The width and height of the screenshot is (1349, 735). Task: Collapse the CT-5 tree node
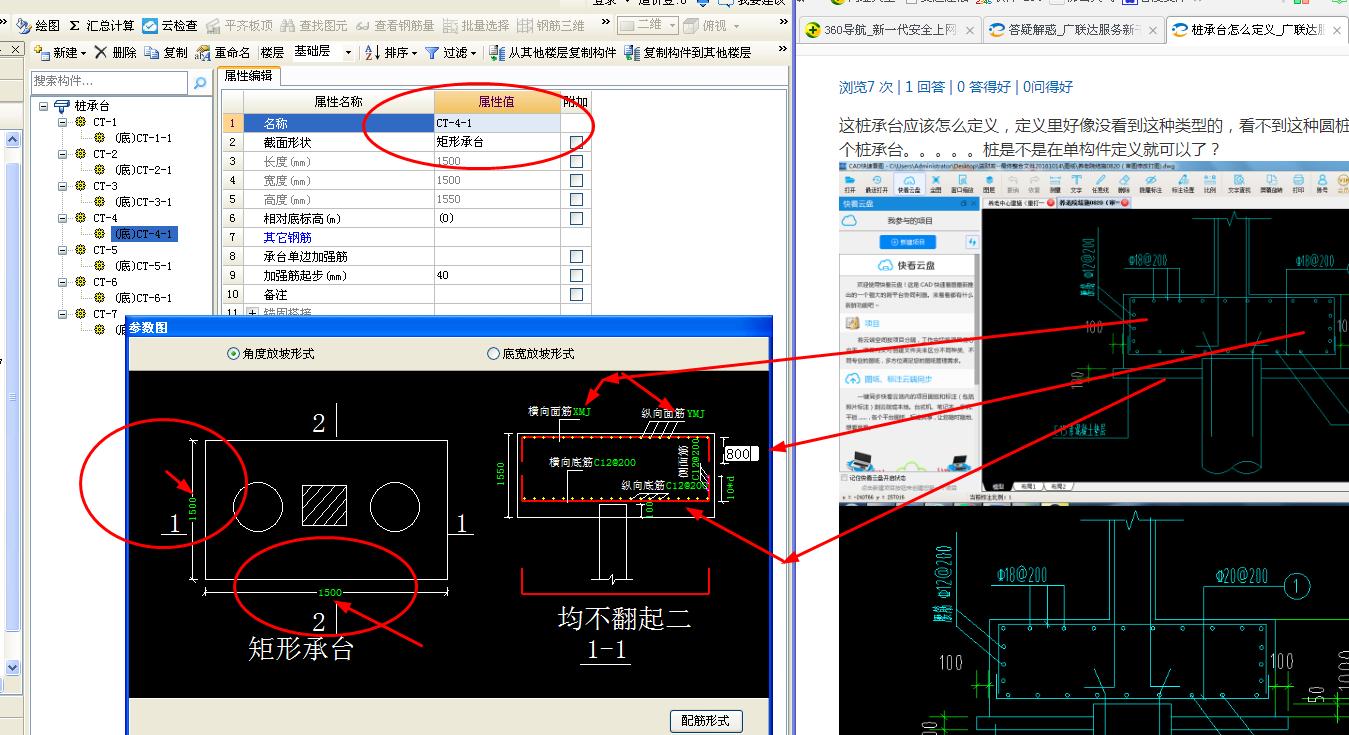[62, 250]
